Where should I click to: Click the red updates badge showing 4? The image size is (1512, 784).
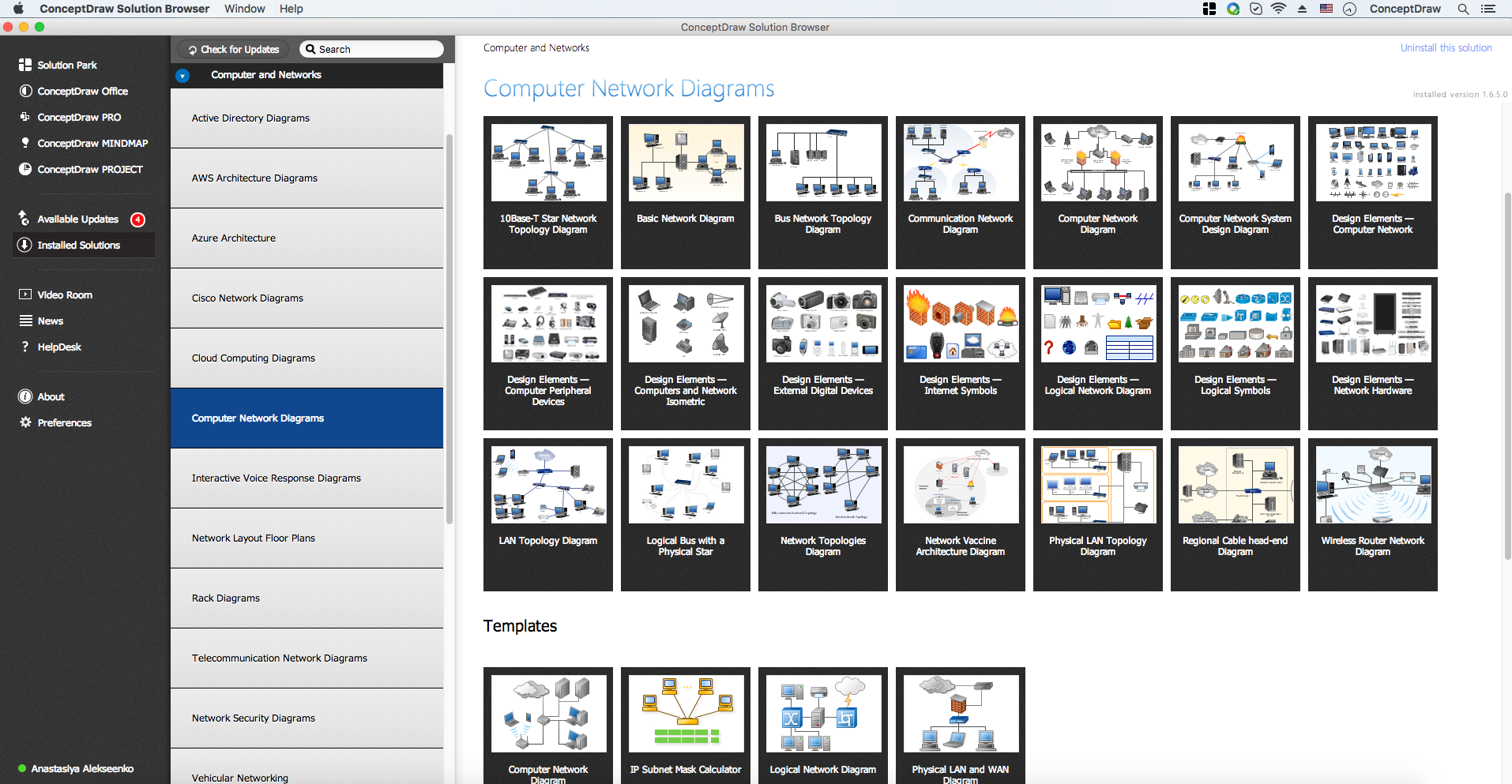138,219
